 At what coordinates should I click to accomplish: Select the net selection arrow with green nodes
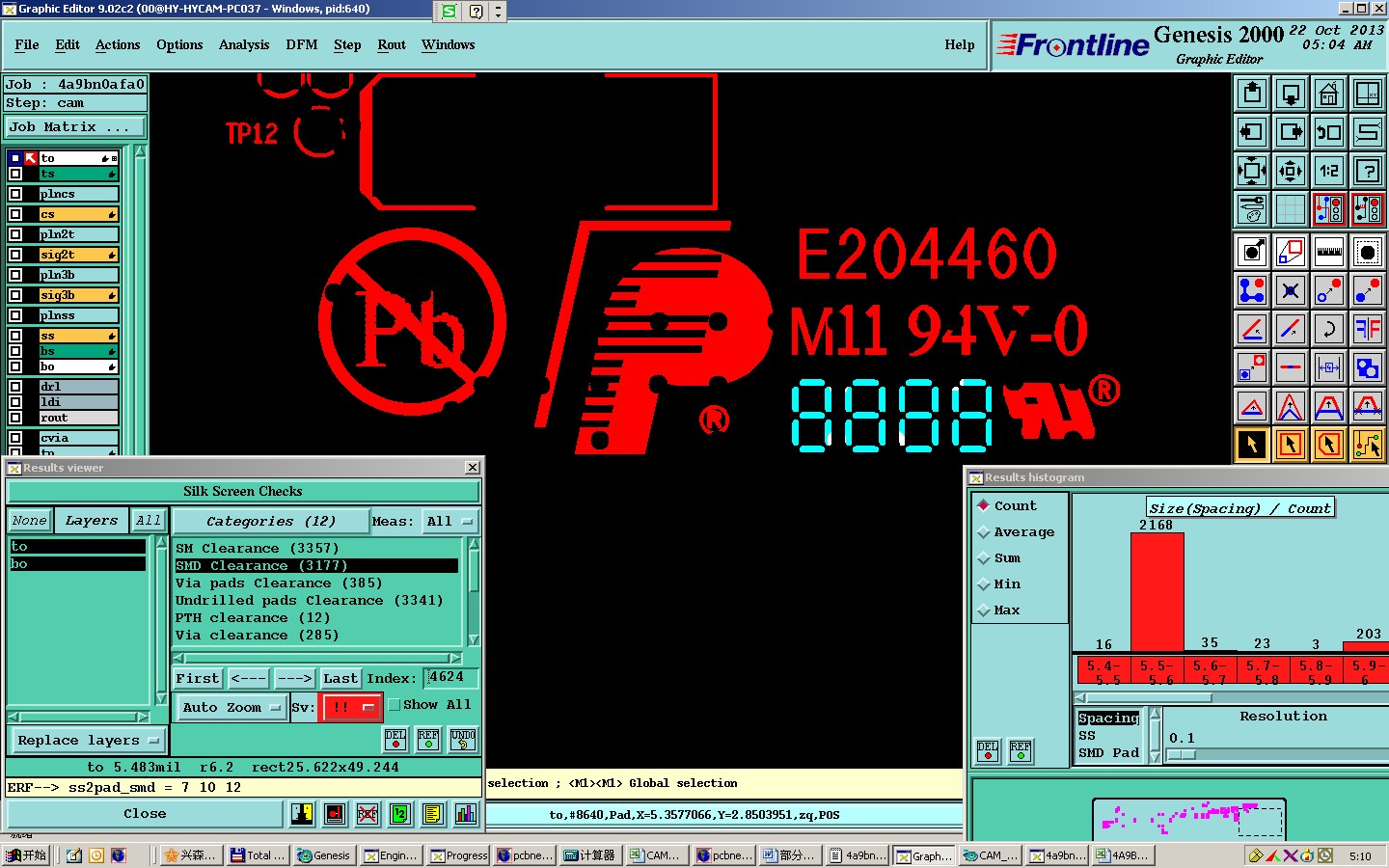(1368, 445)
